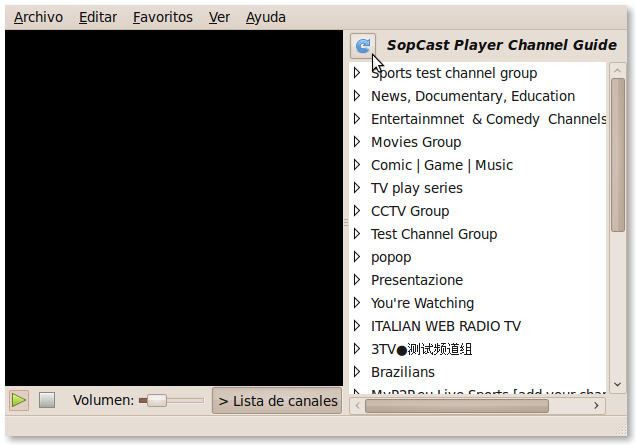636x445 pixels.
Task: Expand the CCTV Group node
Action: pyautogui.click(x=357, y=211)
